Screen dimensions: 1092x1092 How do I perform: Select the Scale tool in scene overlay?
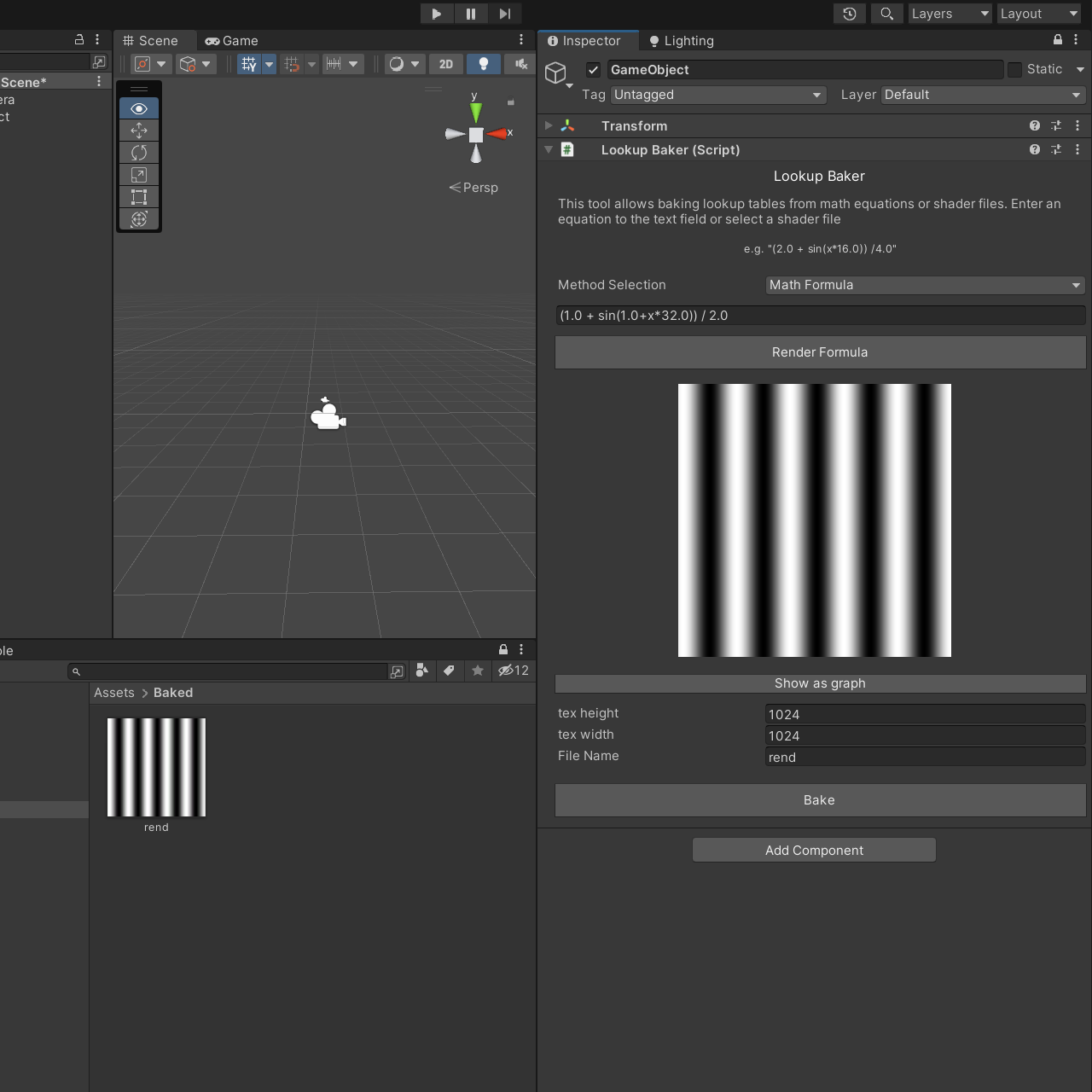[139, 175]
